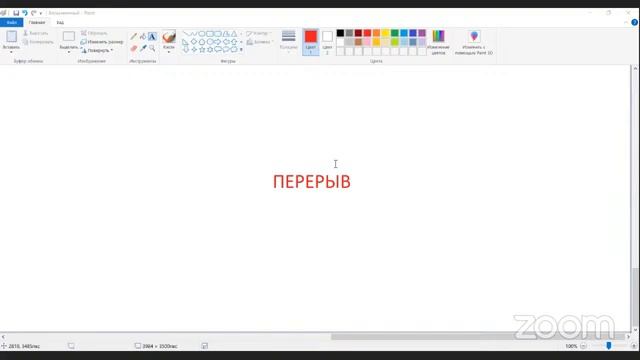640x360 pixels.
Task: Switch to the Home (Главная) tab
Action: pos(37,22)
